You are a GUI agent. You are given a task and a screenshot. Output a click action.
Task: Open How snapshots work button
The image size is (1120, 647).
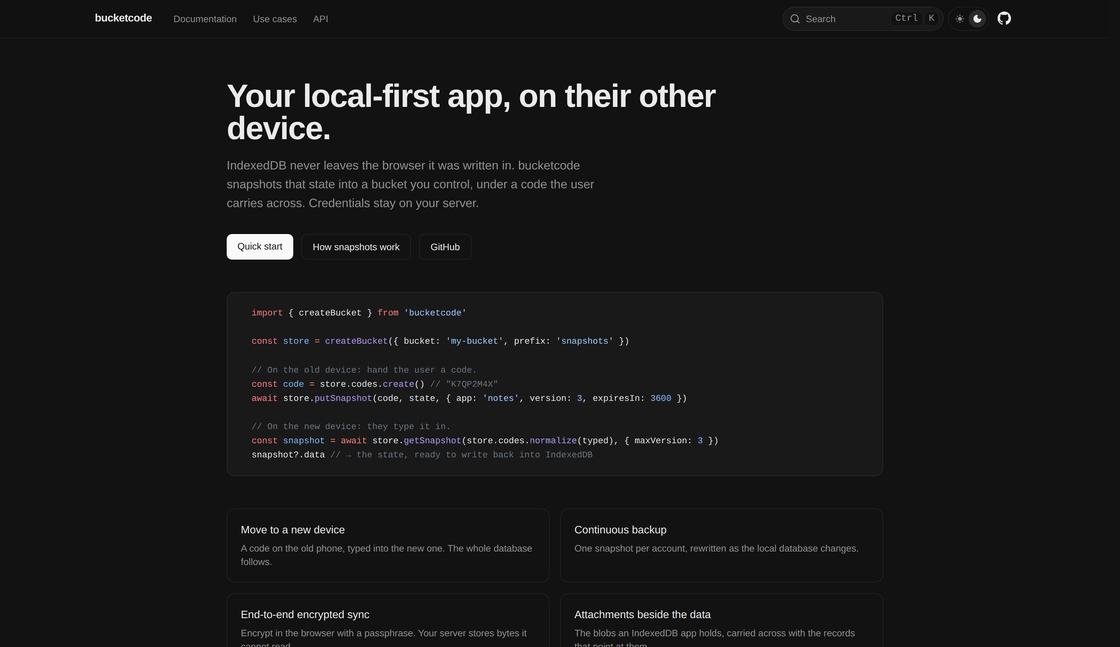point(356,246)
